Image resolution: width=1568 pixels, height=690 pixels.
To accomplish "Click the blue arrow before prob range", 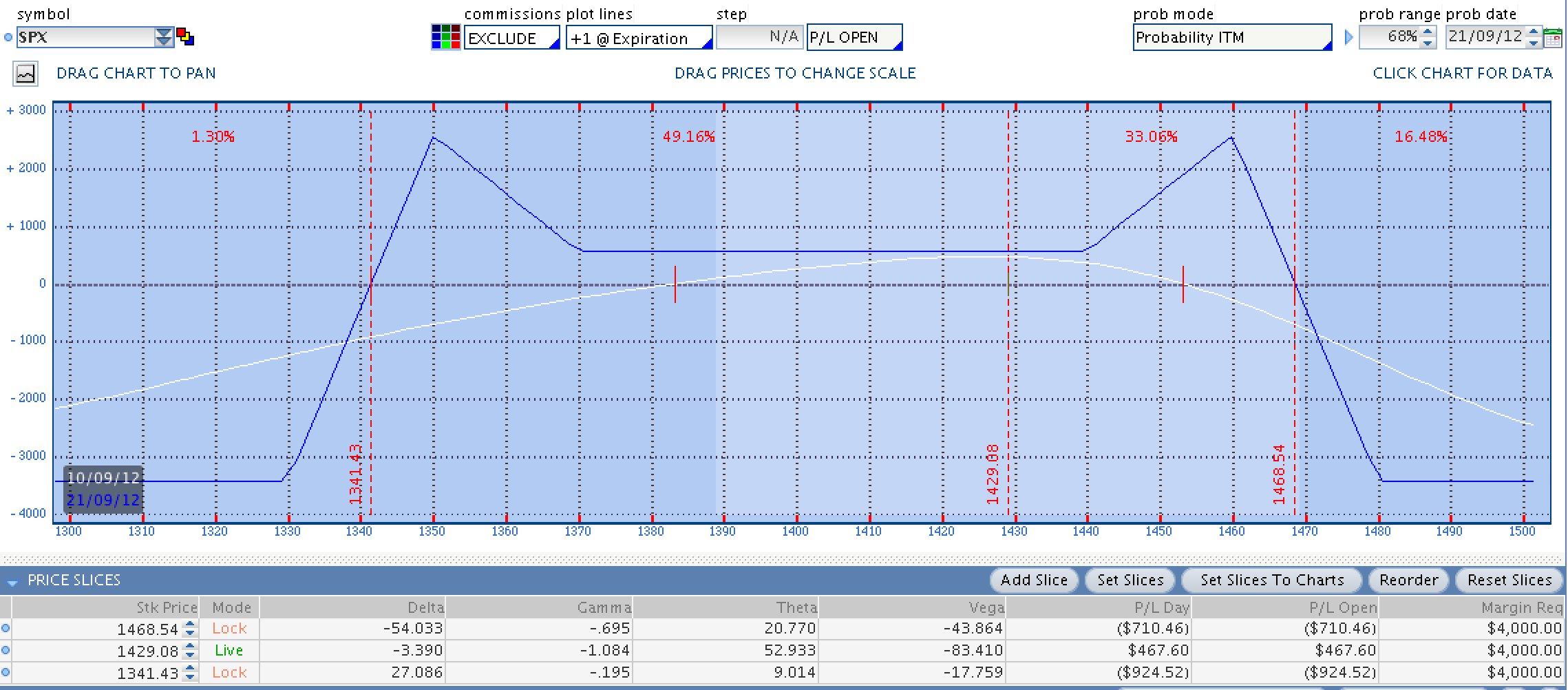I will click(x=1348, y=37).
